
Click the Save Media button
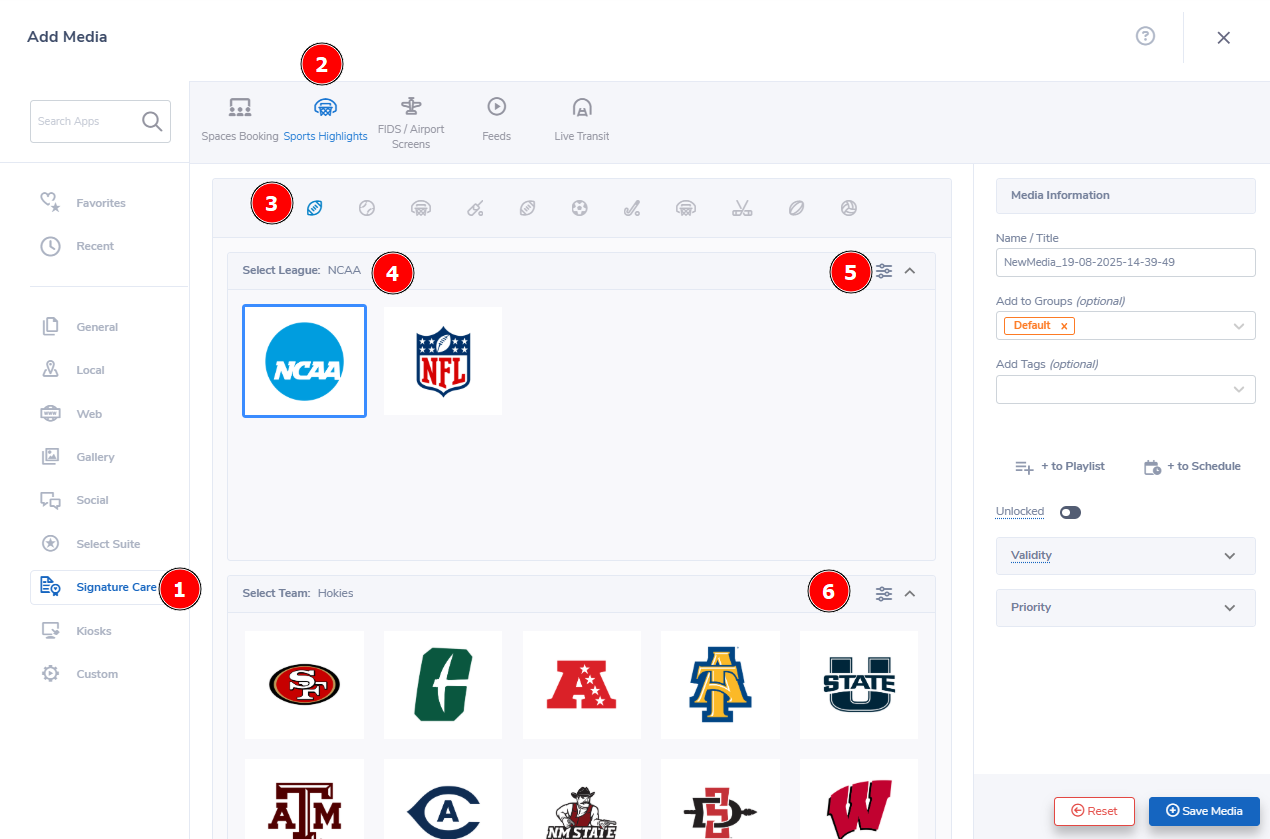[x=1204, y=811]
